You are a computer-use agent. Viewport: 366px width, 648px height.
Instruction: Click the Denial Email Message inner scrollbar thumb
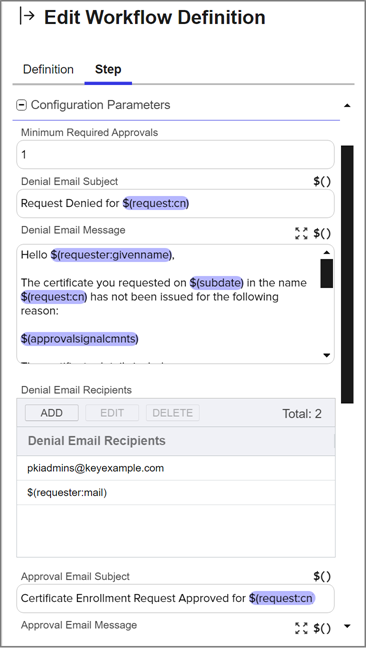[327, 273]
